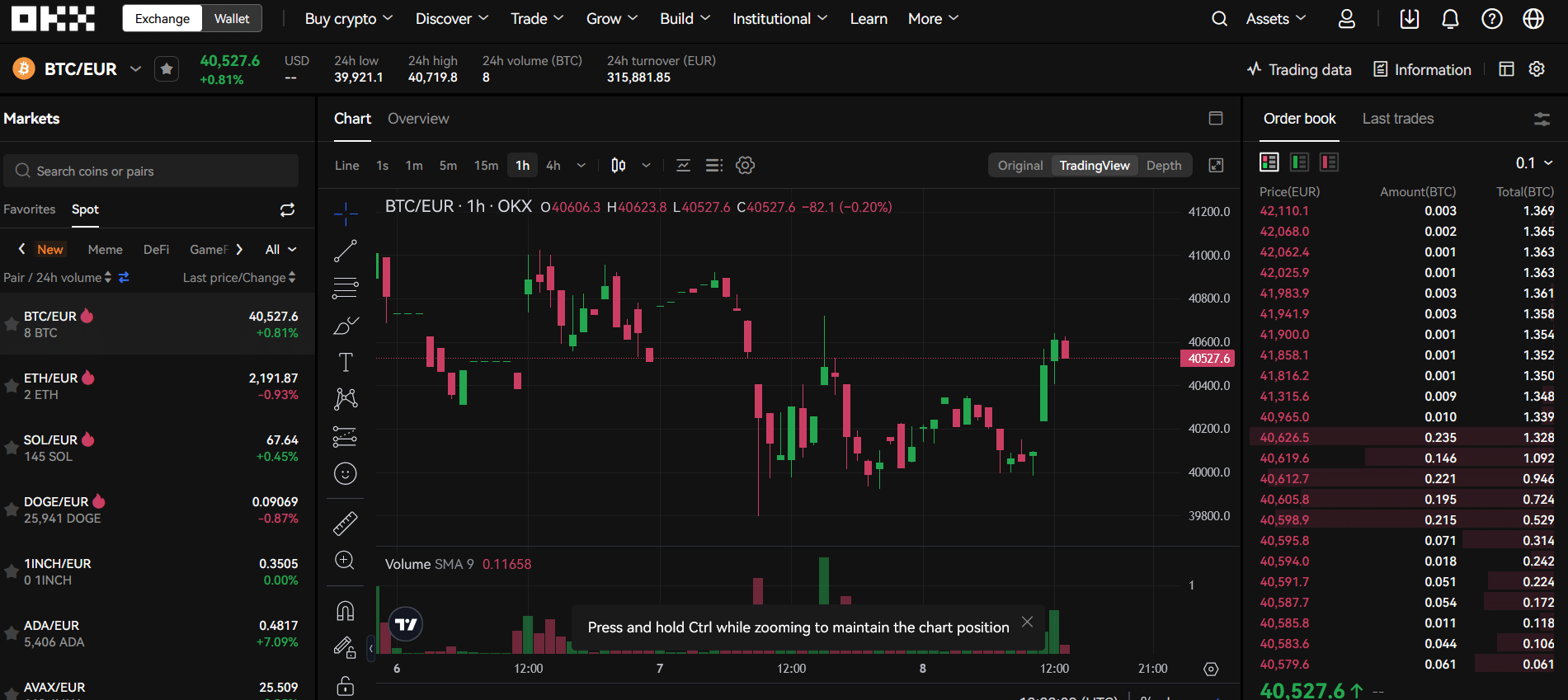Open order book 0.1 depth precision dropdown
The height and width of the screenshot is (700, 1568).
(x=1534, y=163)
